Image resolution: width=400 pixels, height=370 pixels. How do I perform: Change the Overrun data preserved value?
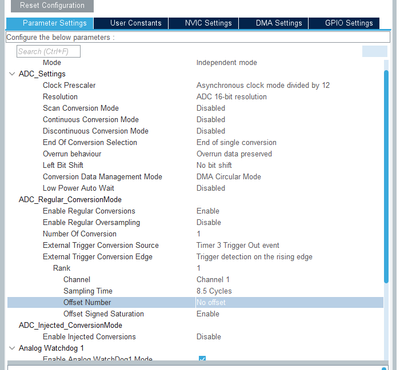point(234,154)
